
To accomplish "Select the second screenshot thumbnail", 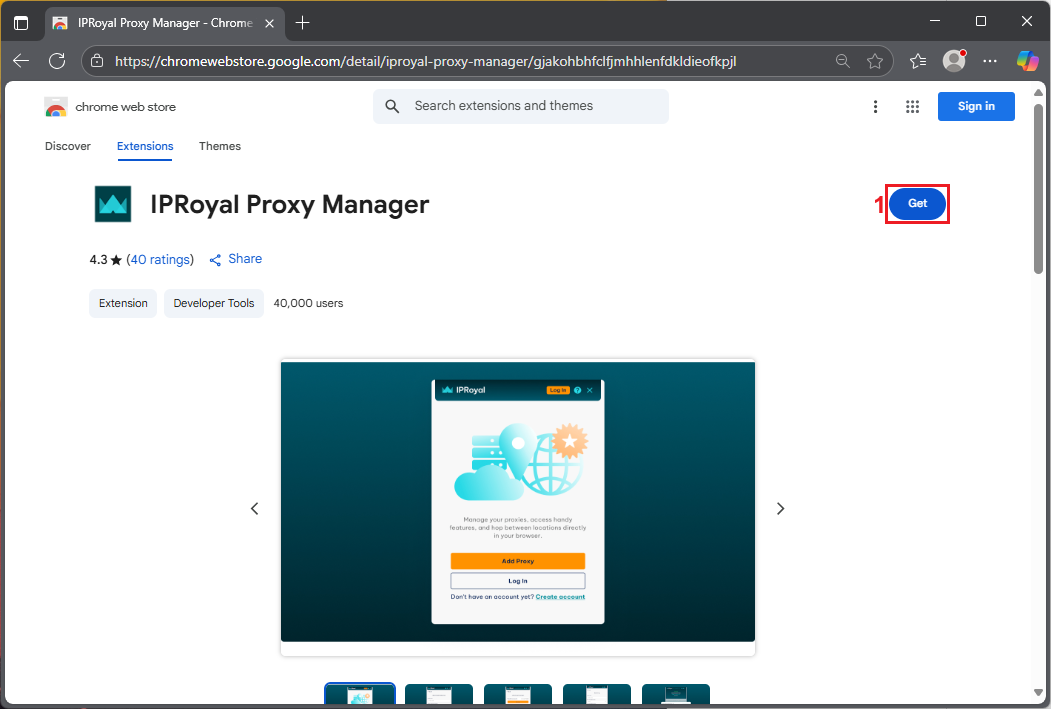I will pos(439,694).
